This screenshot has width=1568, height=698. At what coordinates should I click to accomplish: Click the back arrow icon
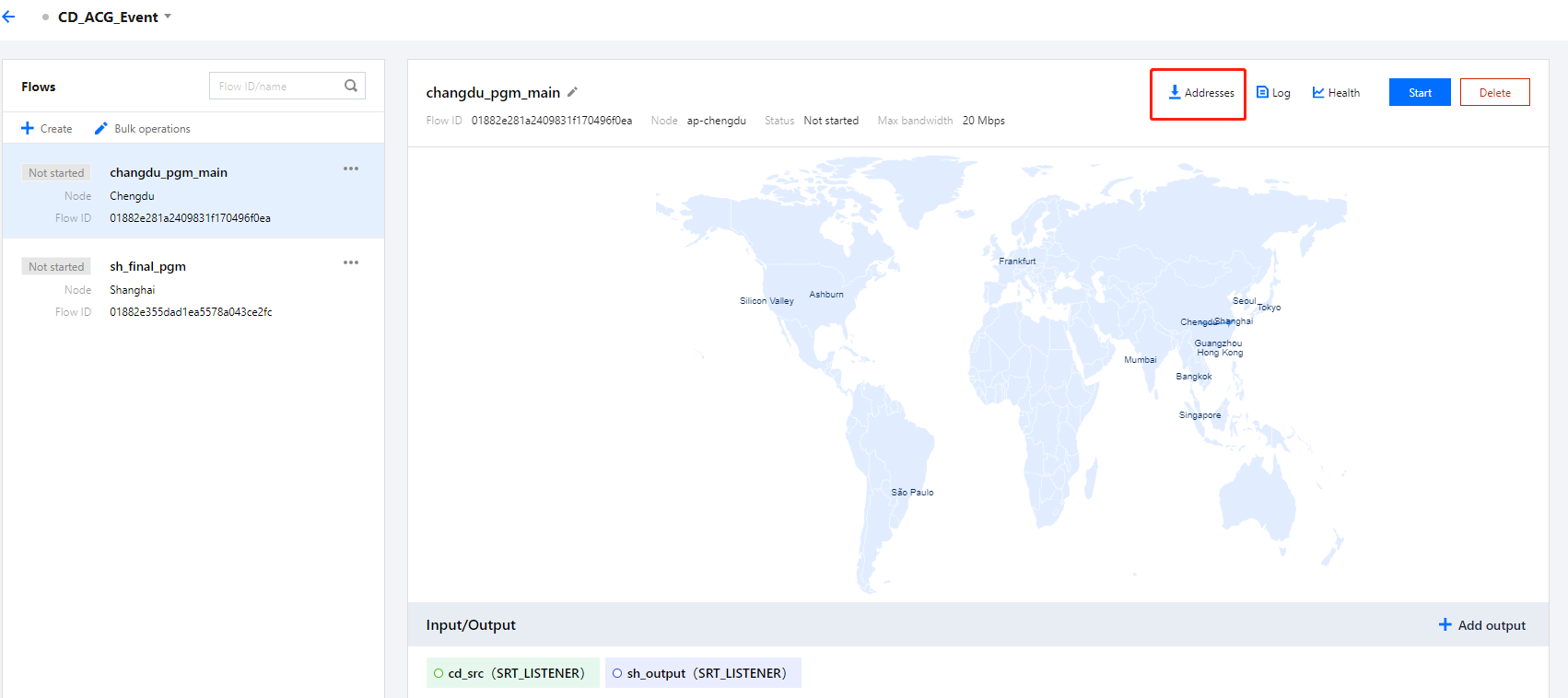[x=9, y=17]
